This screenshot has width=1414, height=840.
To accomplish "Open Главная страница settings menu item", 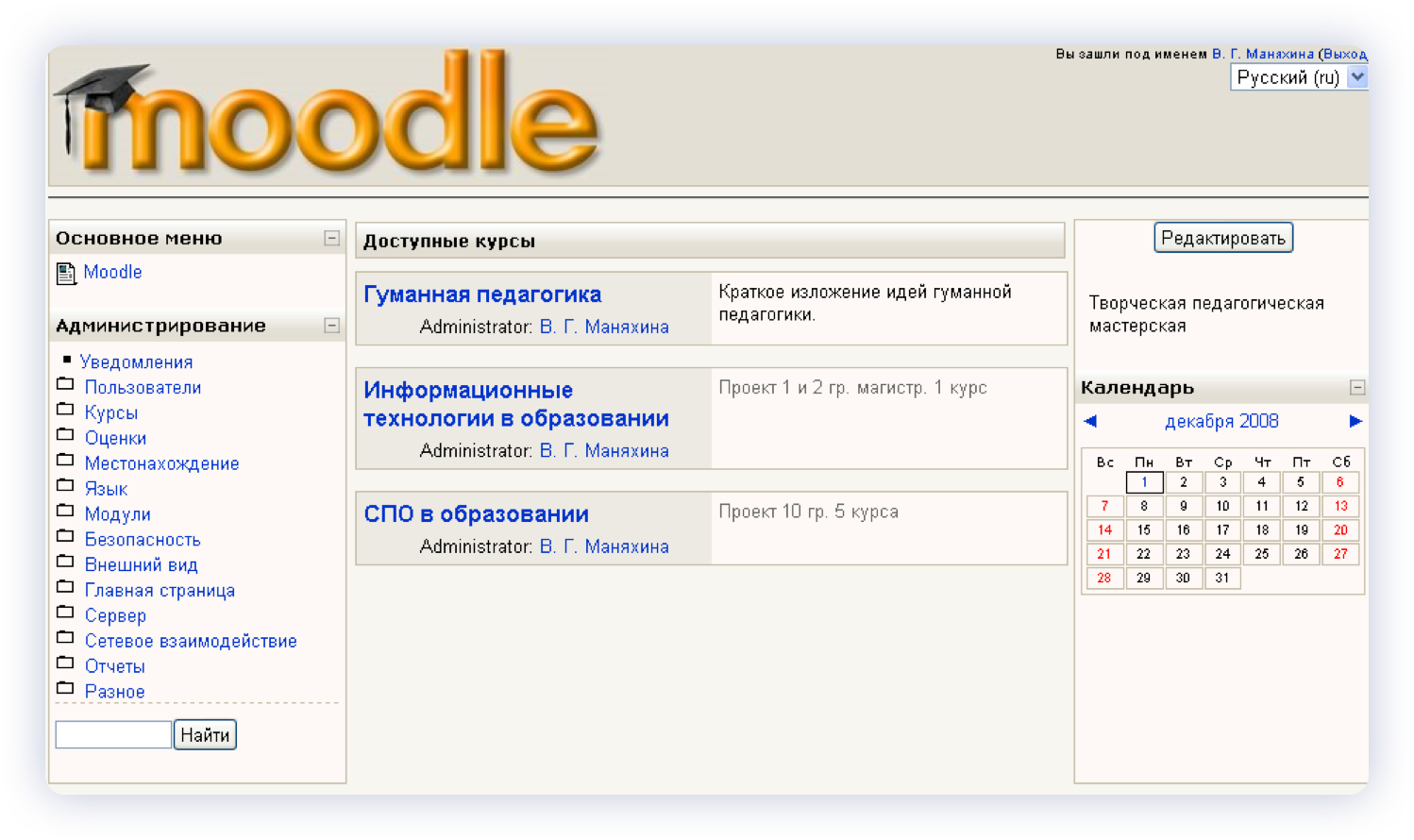I will pos(160,591).
